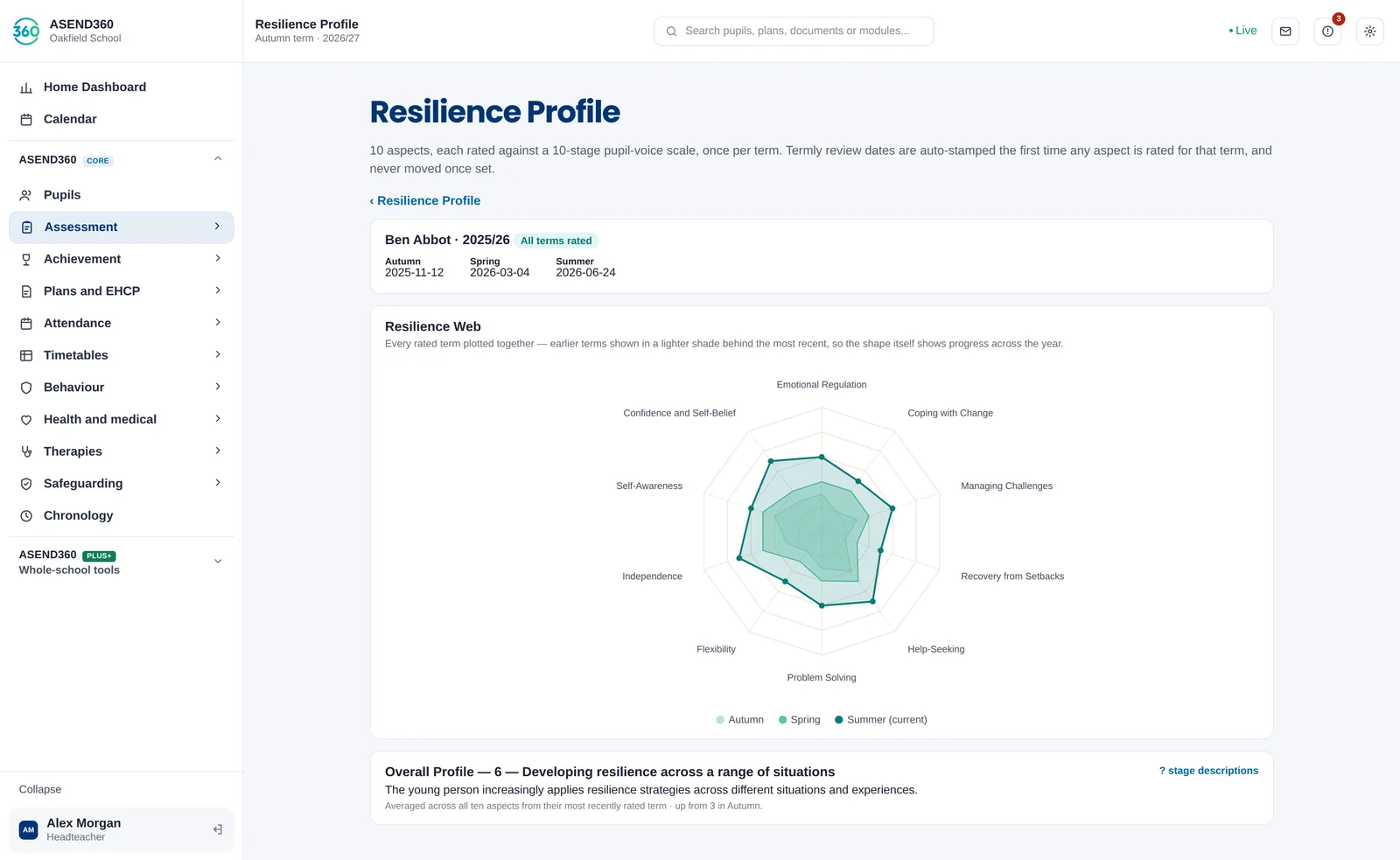
Task: Click the ASEND360 logo icon
Action: coord(26,31)
